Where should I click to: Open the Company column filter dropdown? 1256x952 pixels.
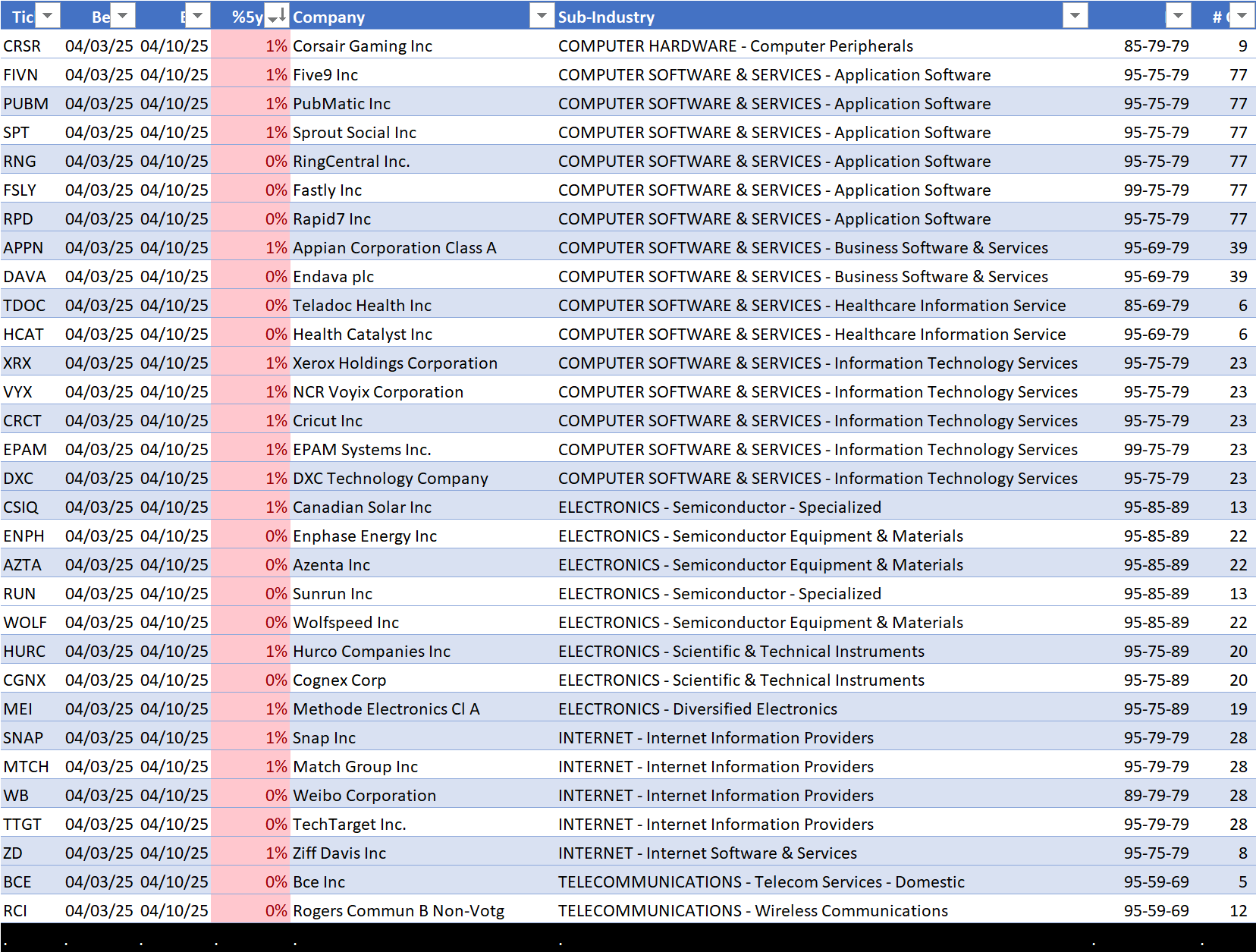pos(542,16)
